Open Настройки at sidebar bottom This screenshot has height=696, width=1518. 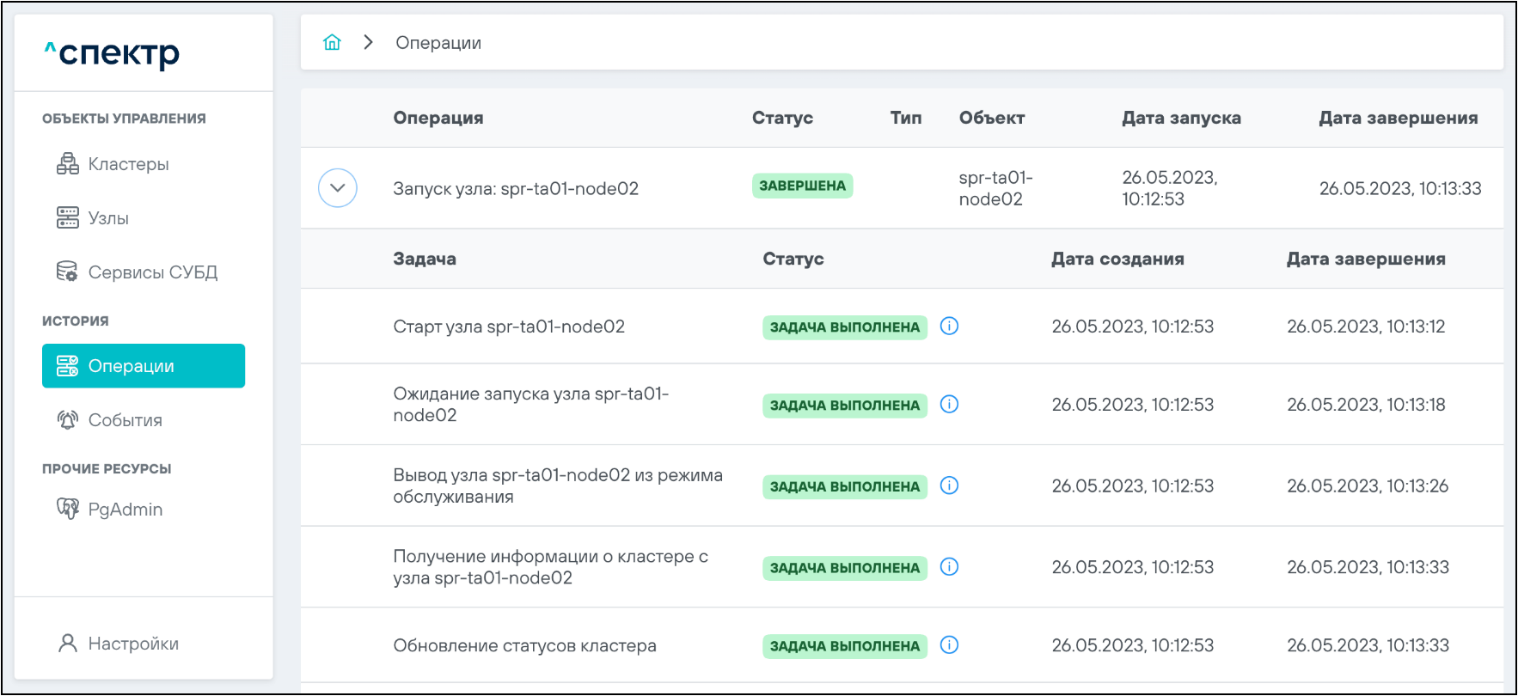coord(132,643)
